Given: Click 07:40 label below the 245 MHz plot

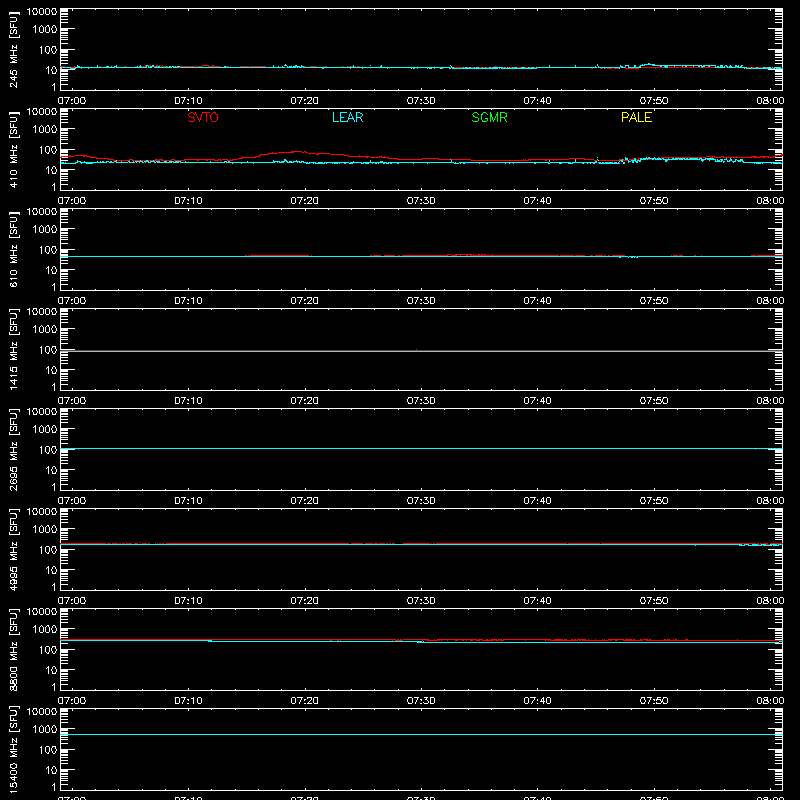Looking at the screenshot, I should coord(537,101).
